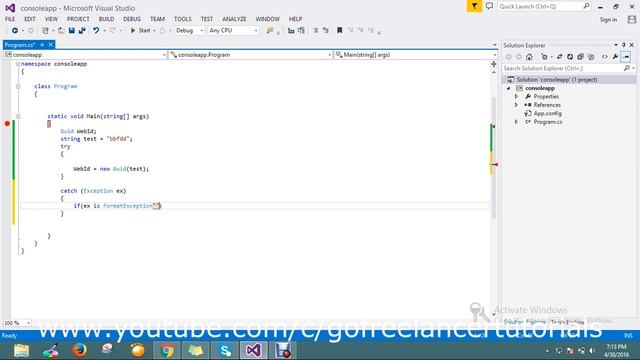Image resolution: width=640 pixels, height=360 pixels.
Task: Expand the Properties tree node
Action: [516, 97]
